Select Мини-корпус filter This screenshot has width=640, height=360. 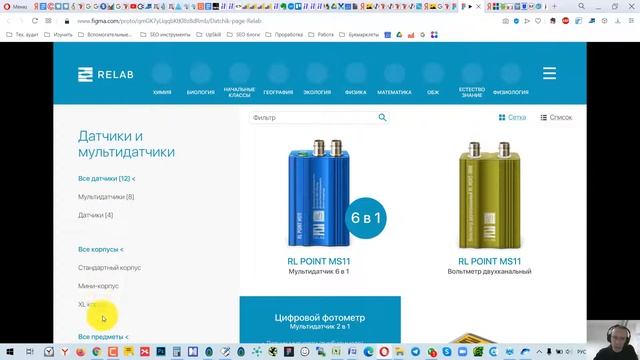(98, 286)
